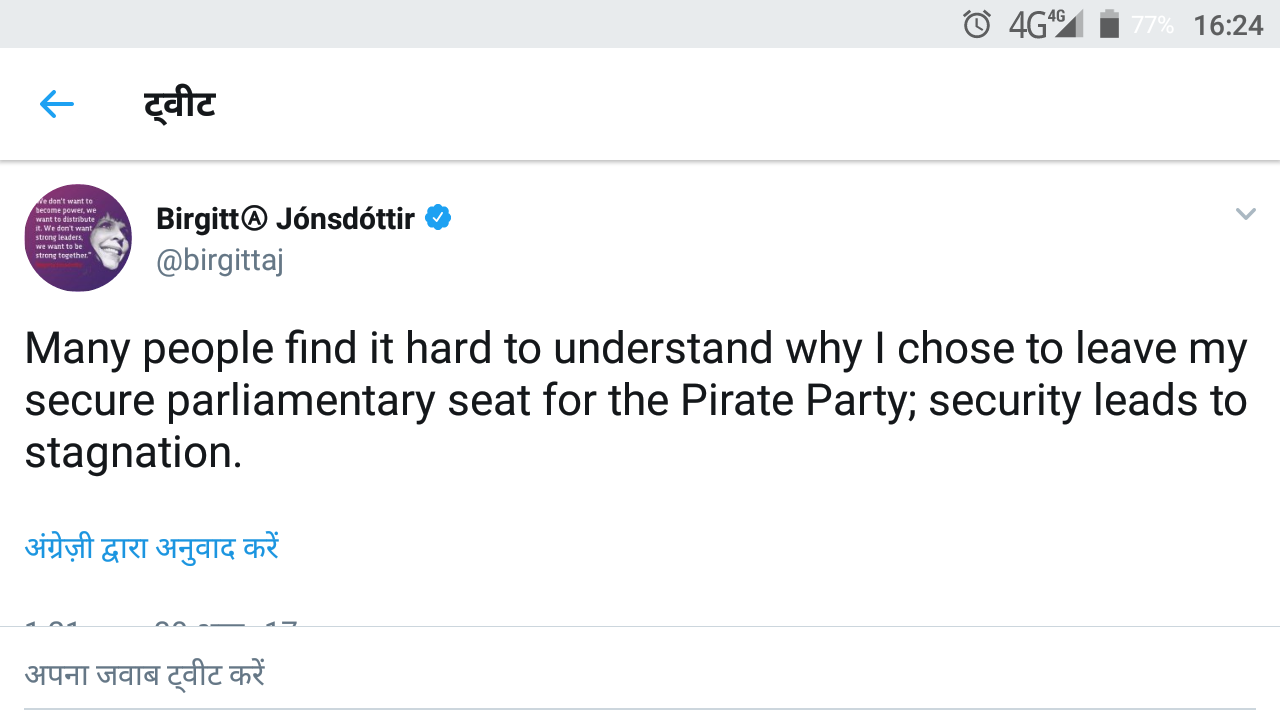The image size is (1280, 720).
Task: Tap the 77% battery percentage
Action: 1152,24
